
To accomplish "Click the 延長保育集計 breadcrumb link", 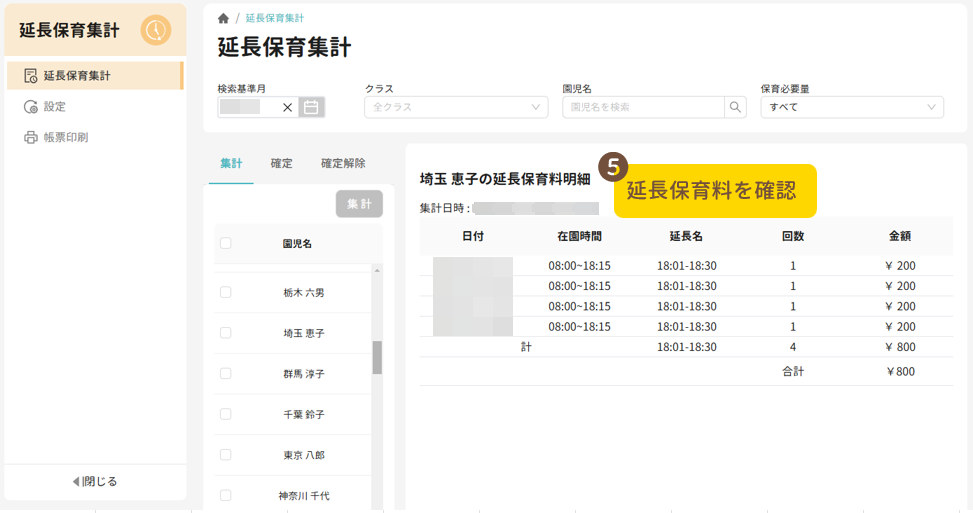I will (x=275, y=18).
